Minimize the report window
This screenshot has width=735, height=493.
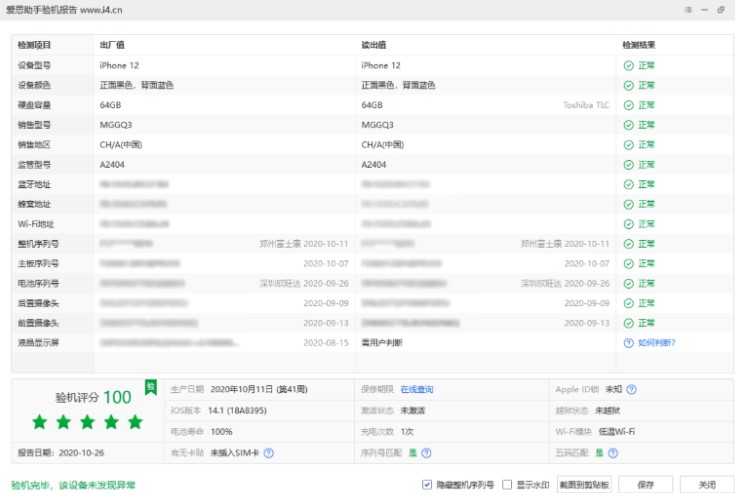[705, 10]
